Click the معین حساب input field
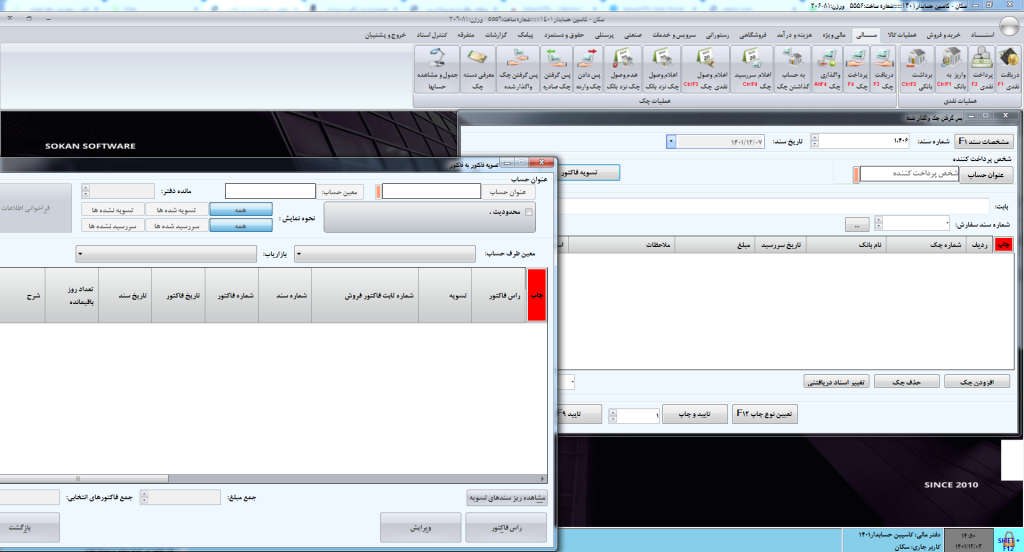The height and width of the screenshot is (552, 1024). [270, 191]
